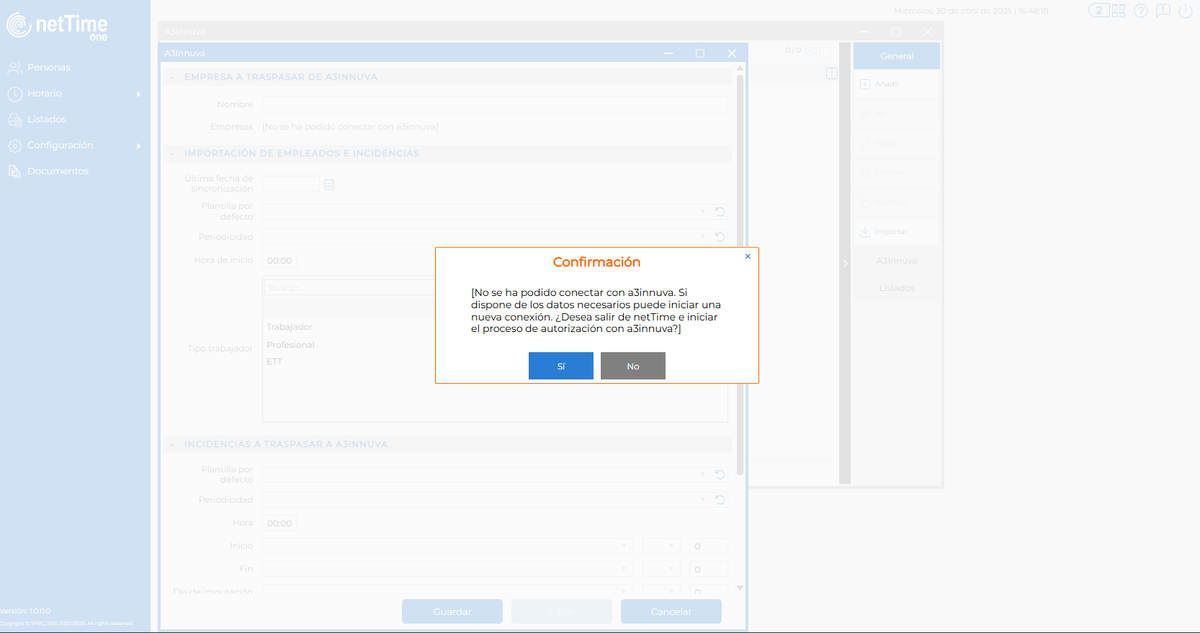Toggle the column layout icon in the back window
1200x633 pixels.
coord(831,73)
